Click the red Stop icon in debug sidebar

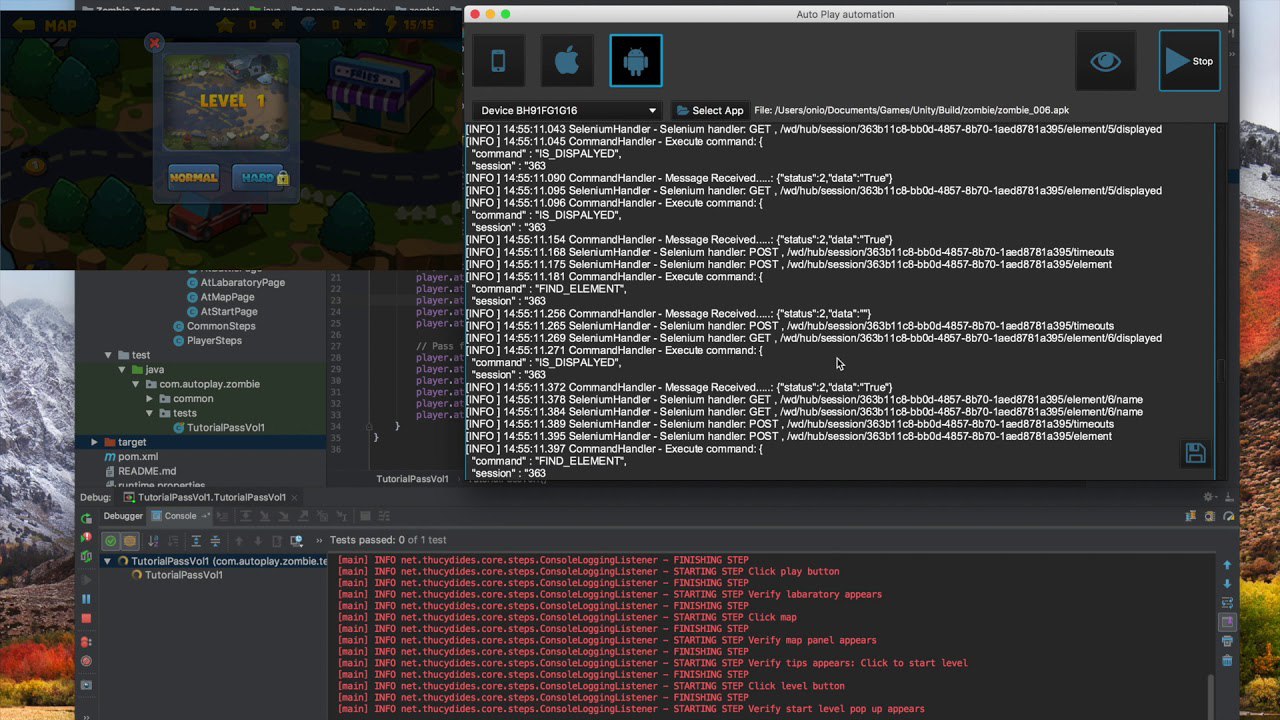point(86,619)
